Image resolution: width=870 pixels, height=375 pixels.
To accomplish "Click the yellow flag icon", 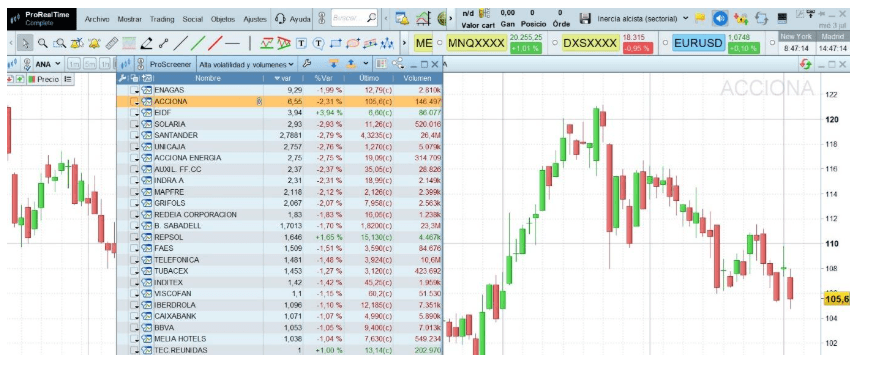I will click(x=700, y=18).
